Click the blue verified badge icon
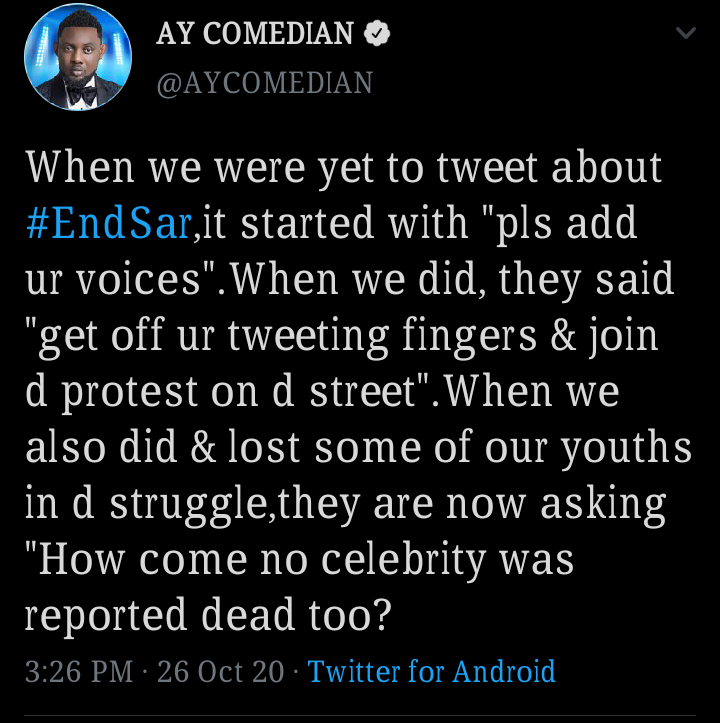This screenshot has height=723, width=720. coord(377,33)
